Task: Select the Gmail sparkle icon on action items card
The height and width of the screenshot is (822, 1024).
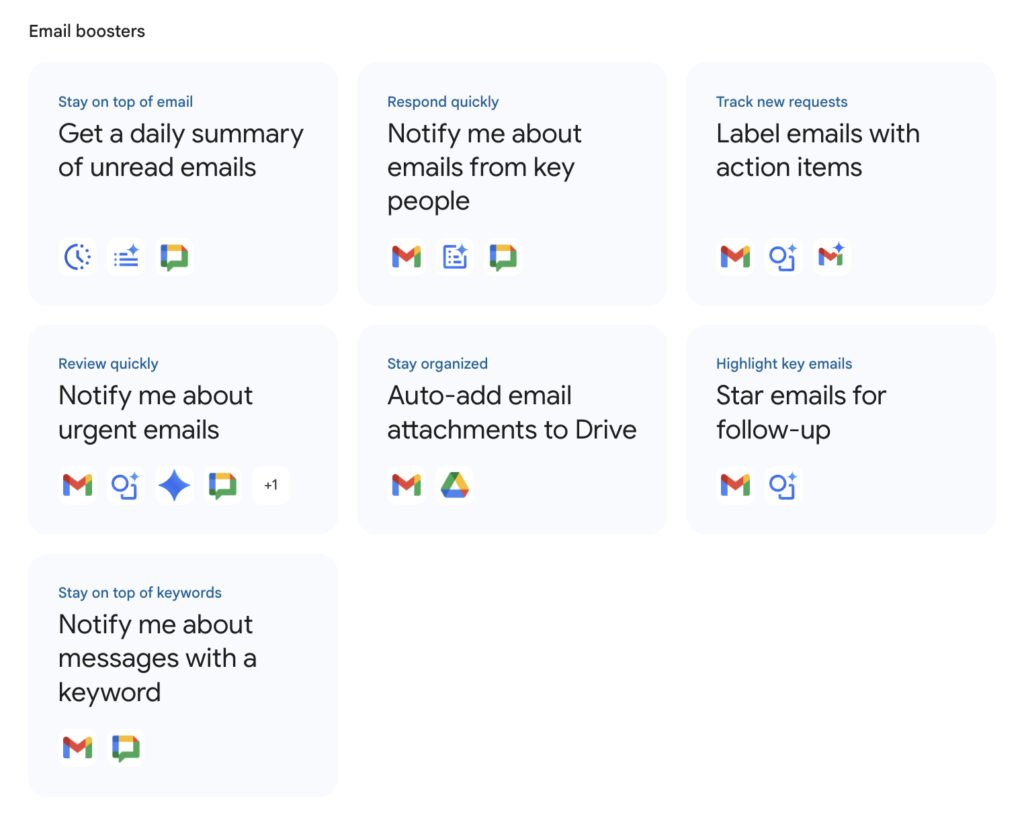Action: (x=831, y=257)
